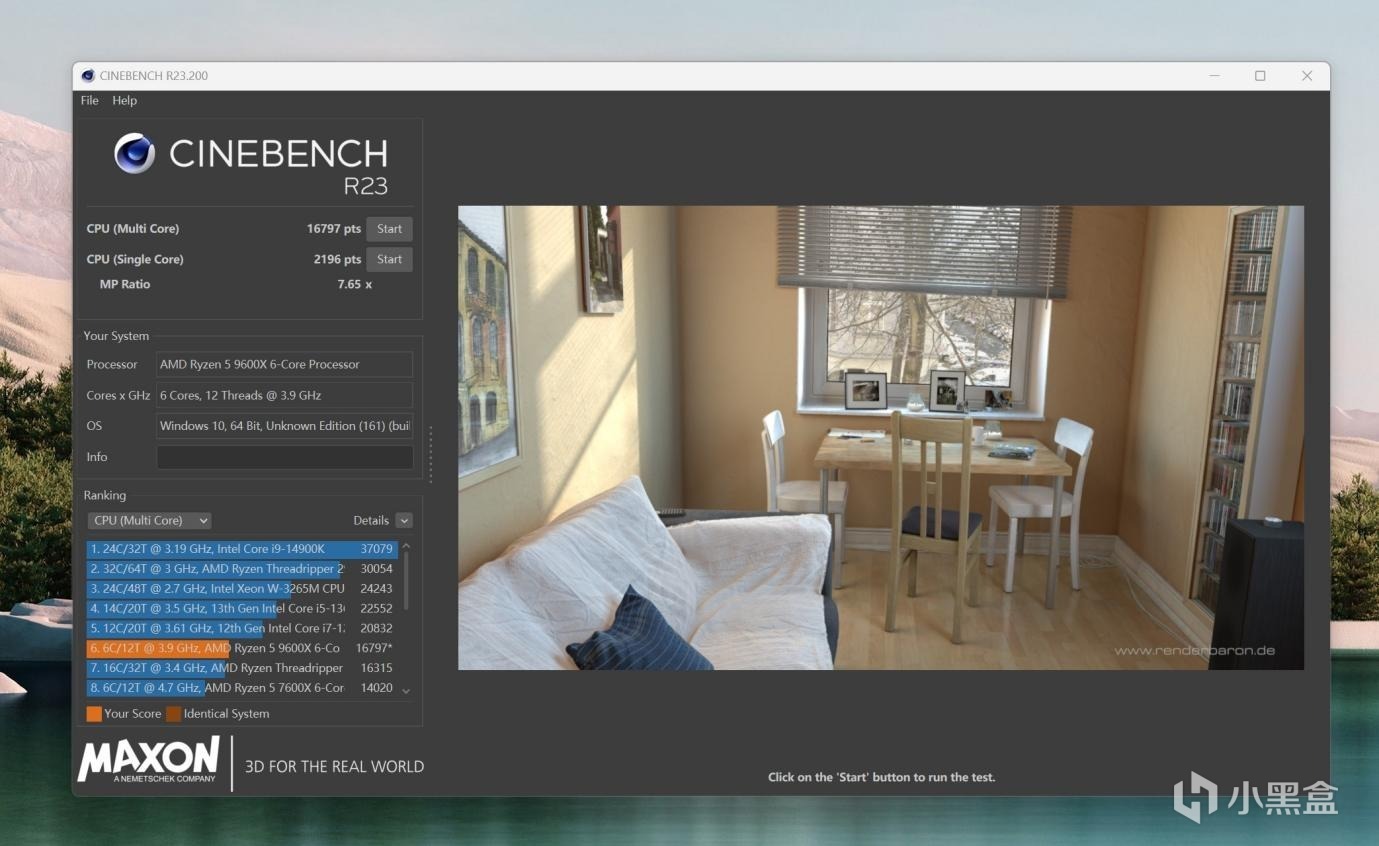The image size is (1379, 846).
Task: Click the Processor field AMD Ryzen 5 9600X
Action: (x=284, y=364)
